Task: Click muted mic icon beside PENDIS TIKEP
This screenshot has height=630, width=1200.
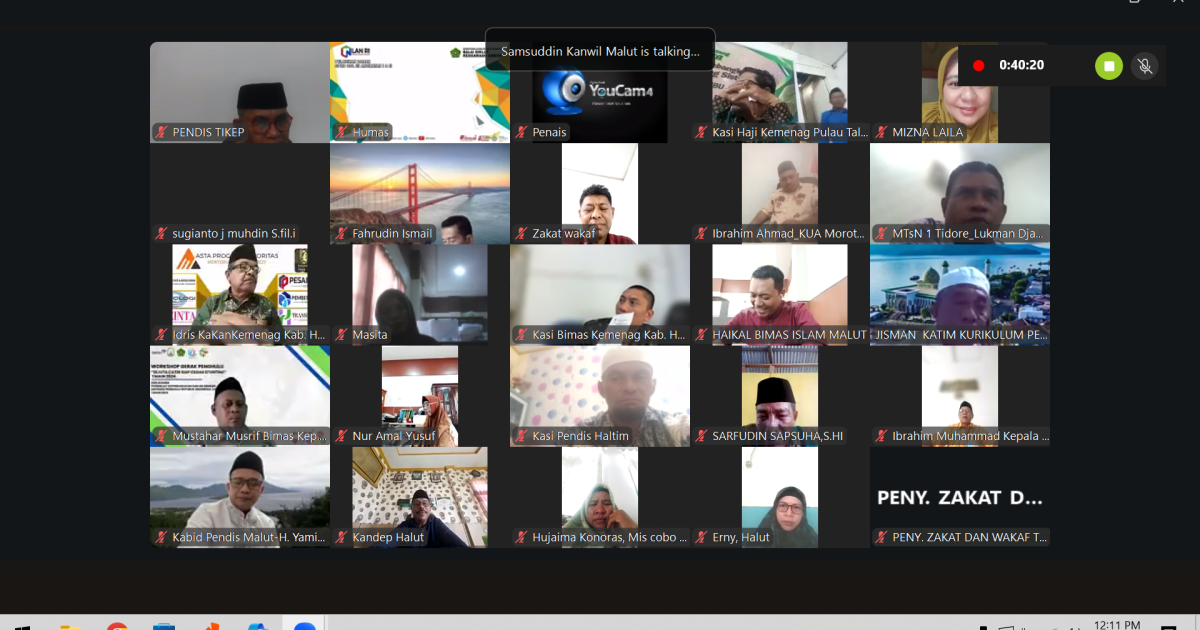Action: coord(160,132)
